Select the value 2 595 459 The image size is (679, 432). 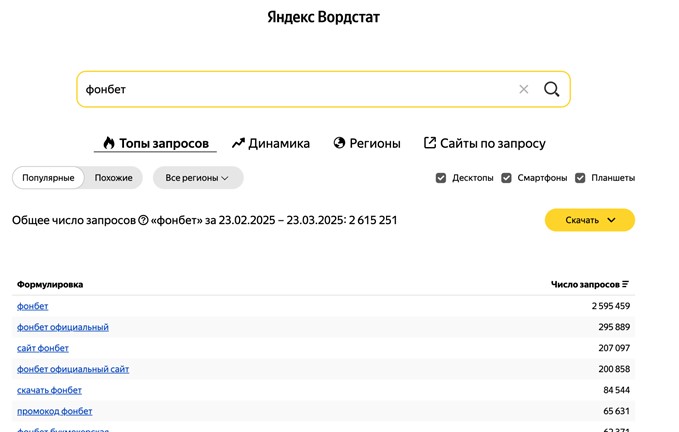[611, 306]
